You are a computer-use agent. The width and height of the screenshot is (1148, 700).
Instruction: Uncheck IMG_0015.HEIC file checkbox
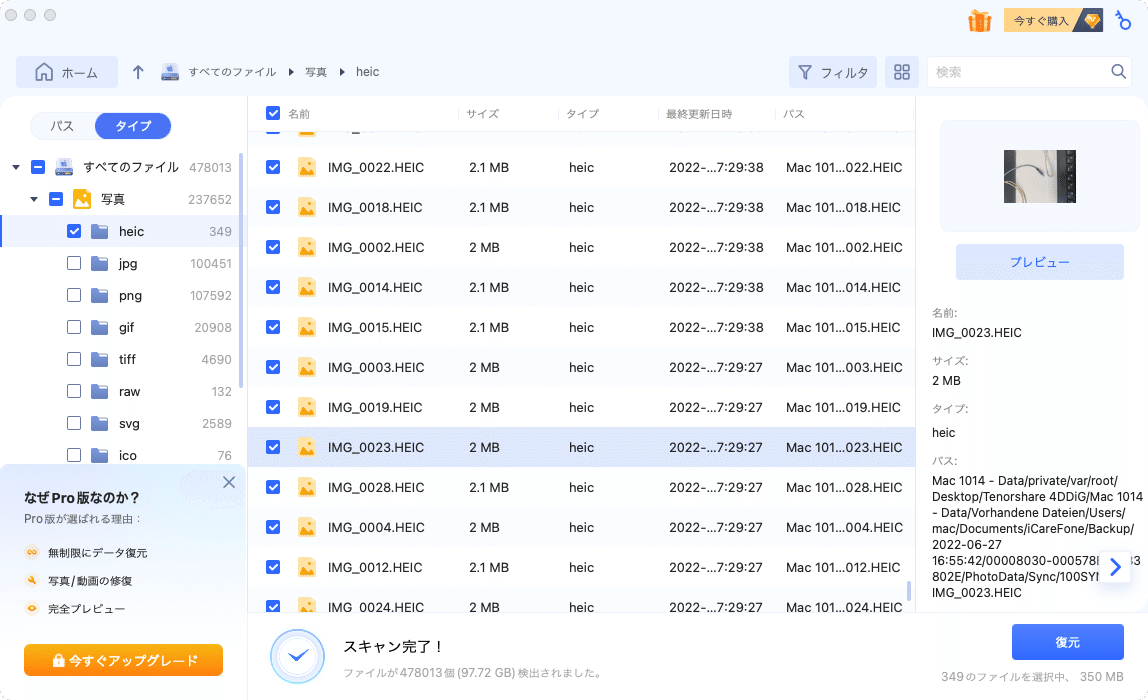pos(273,327)
